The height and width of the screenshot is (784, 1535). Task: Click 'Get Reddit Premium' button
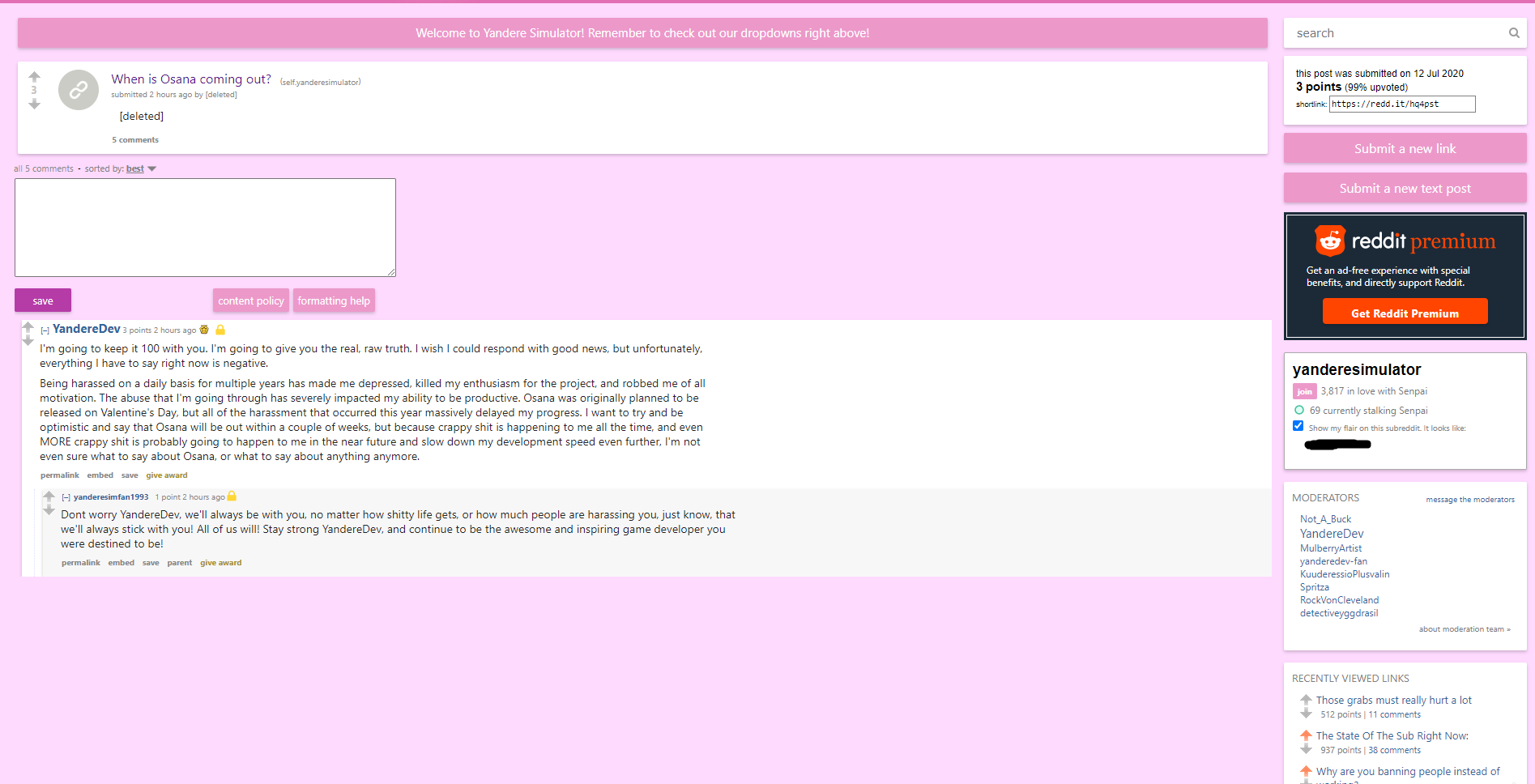click(x=1405, y=312)
